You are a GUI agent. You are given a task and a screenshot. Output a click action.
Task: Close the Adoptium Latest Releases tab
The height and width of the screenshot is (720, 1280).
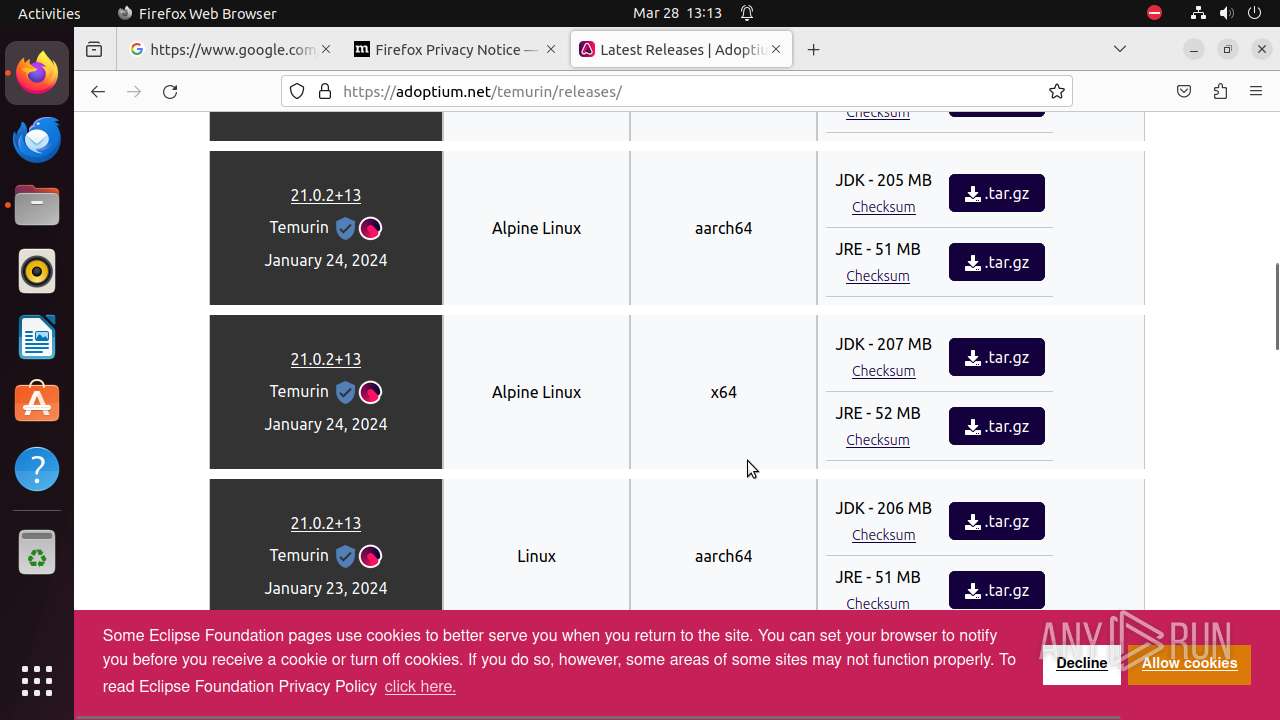776,49
